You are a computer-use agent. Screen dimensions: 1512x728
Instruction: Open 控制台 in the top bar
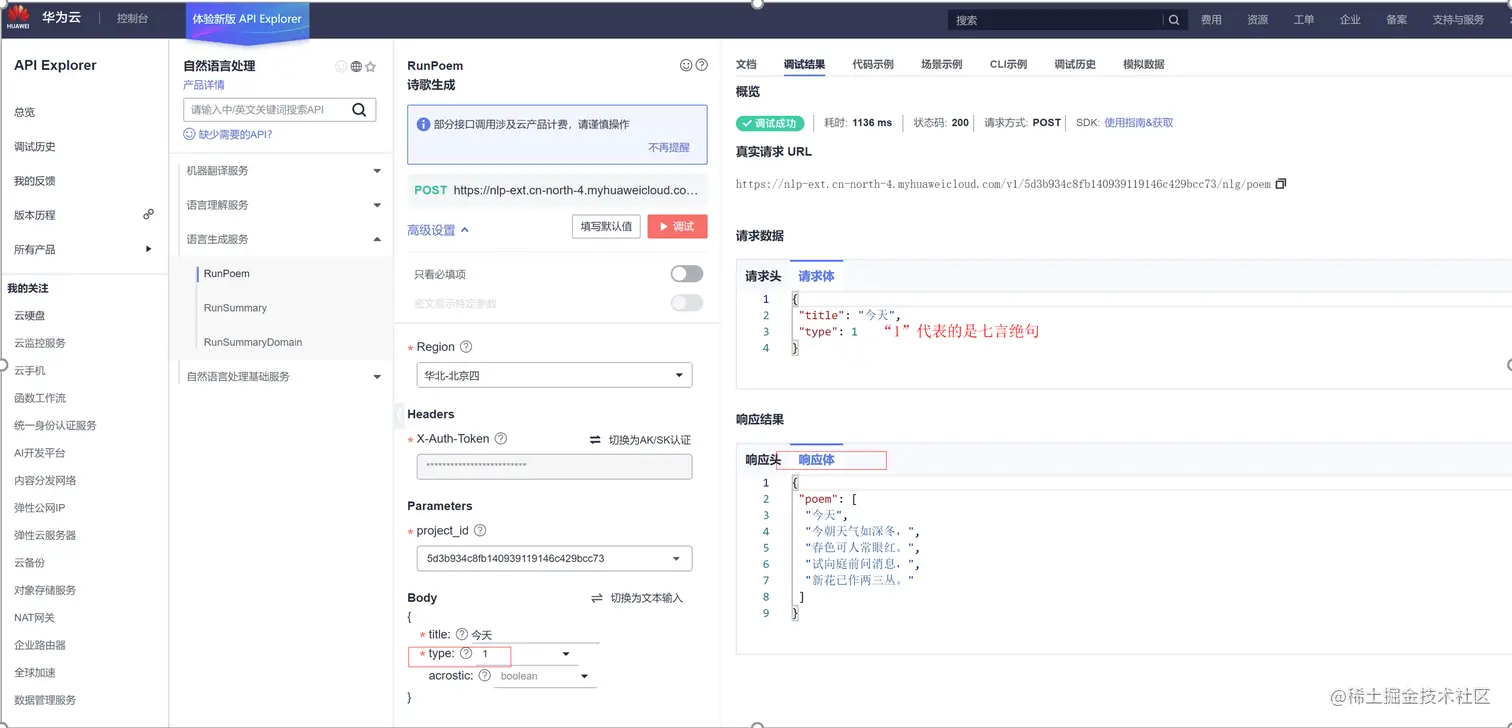(x=132, y=18)
